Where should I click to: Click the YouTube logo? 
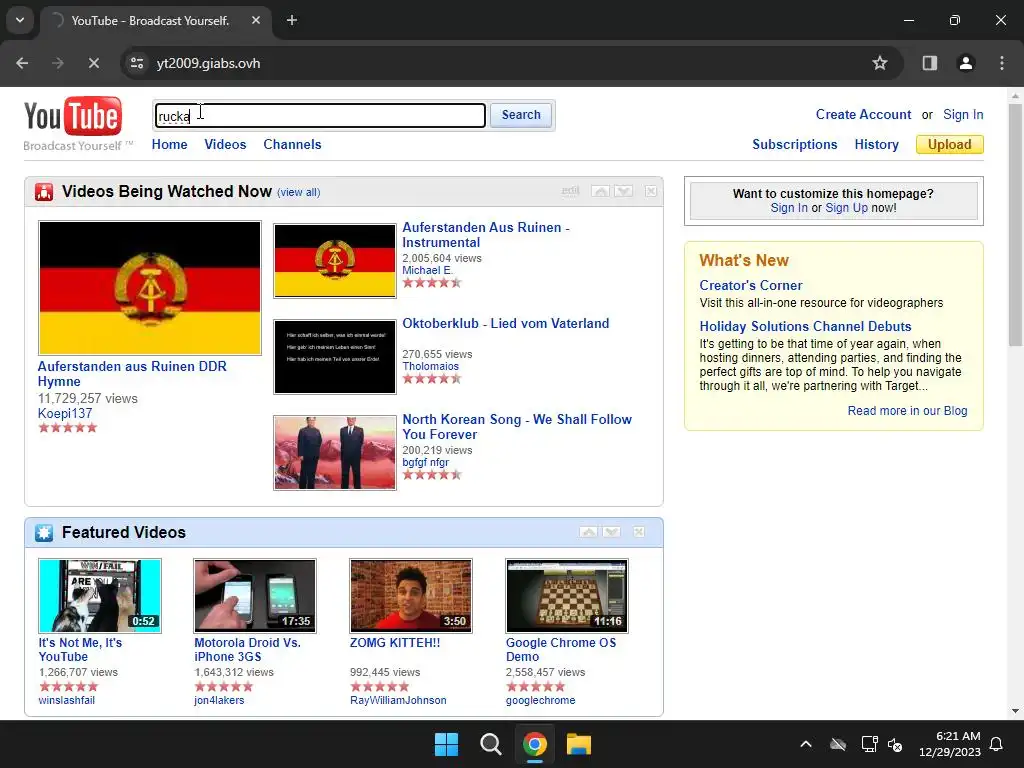[x=72, y=117]
